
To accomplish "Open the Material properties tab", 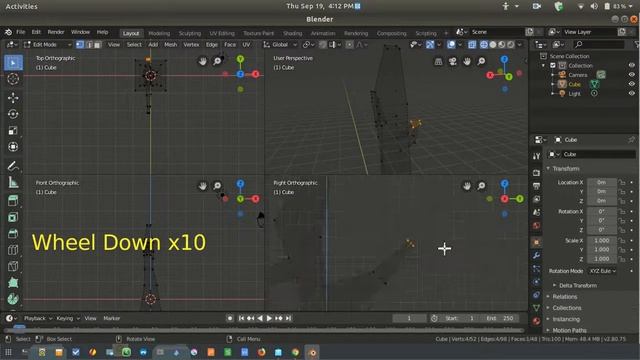I will 536,321.
